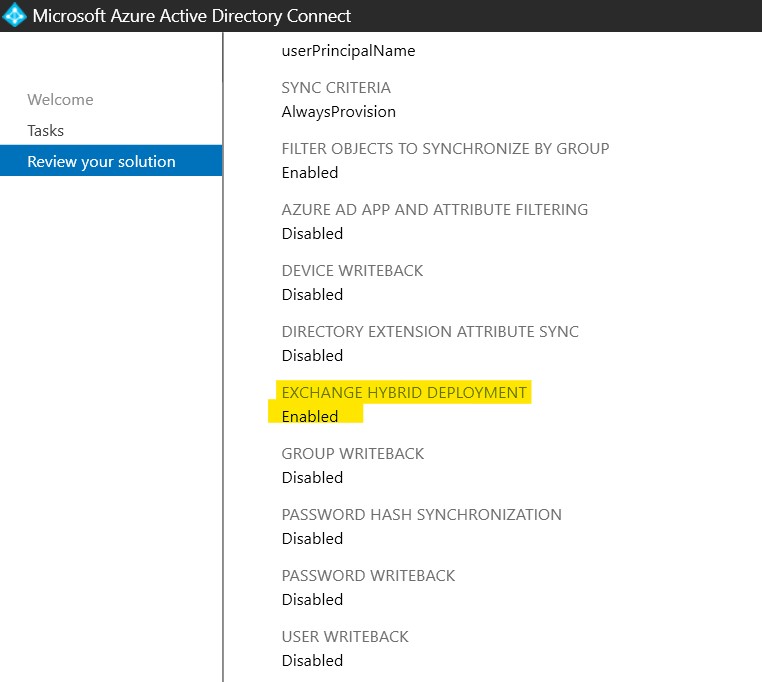Click the EXCHANGE HYBRID DEPLOYMENT heading
This screenshot has width=762, height=682.
pos(404,393)
